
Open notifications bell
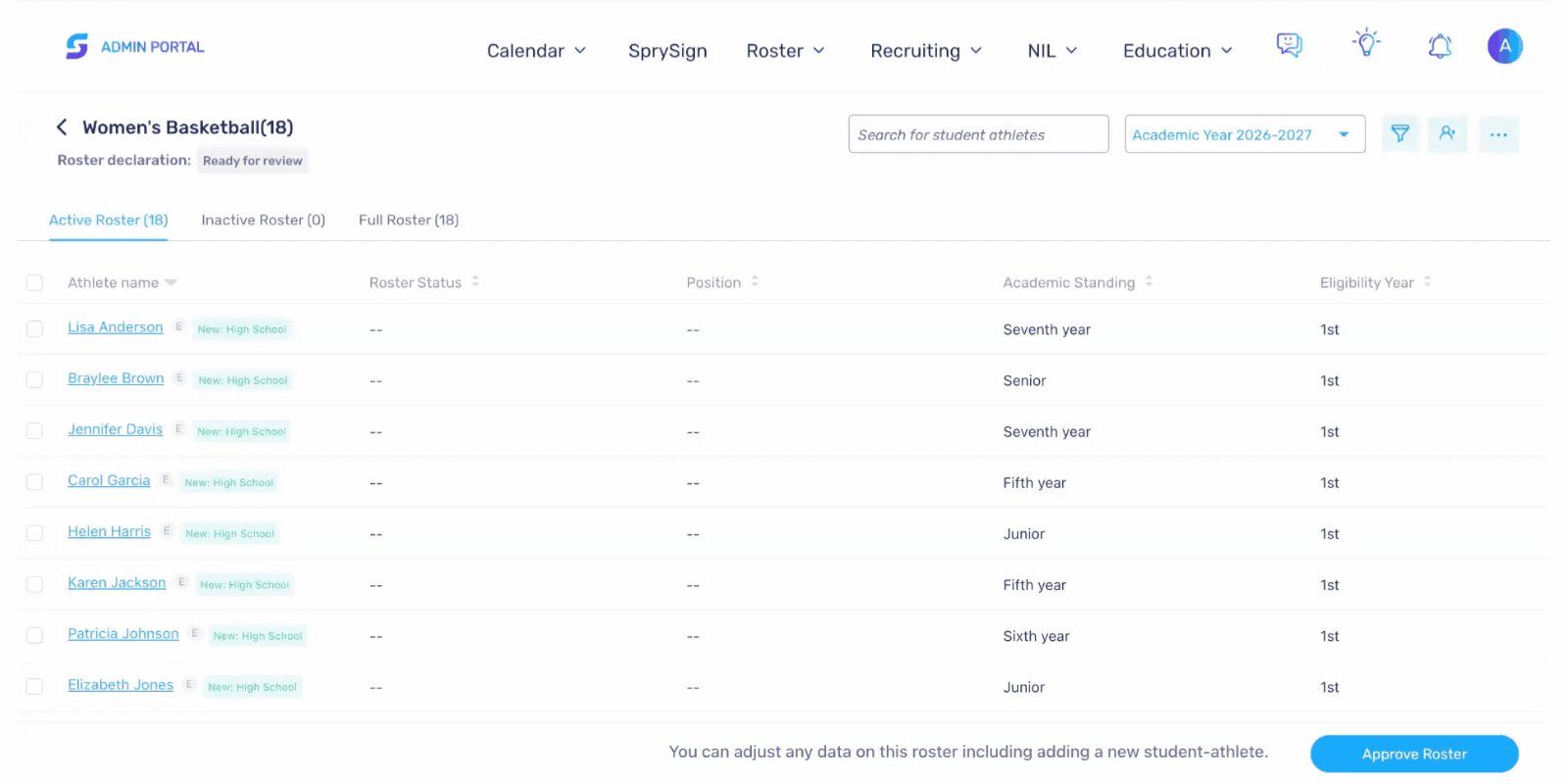pos(1440,46)
